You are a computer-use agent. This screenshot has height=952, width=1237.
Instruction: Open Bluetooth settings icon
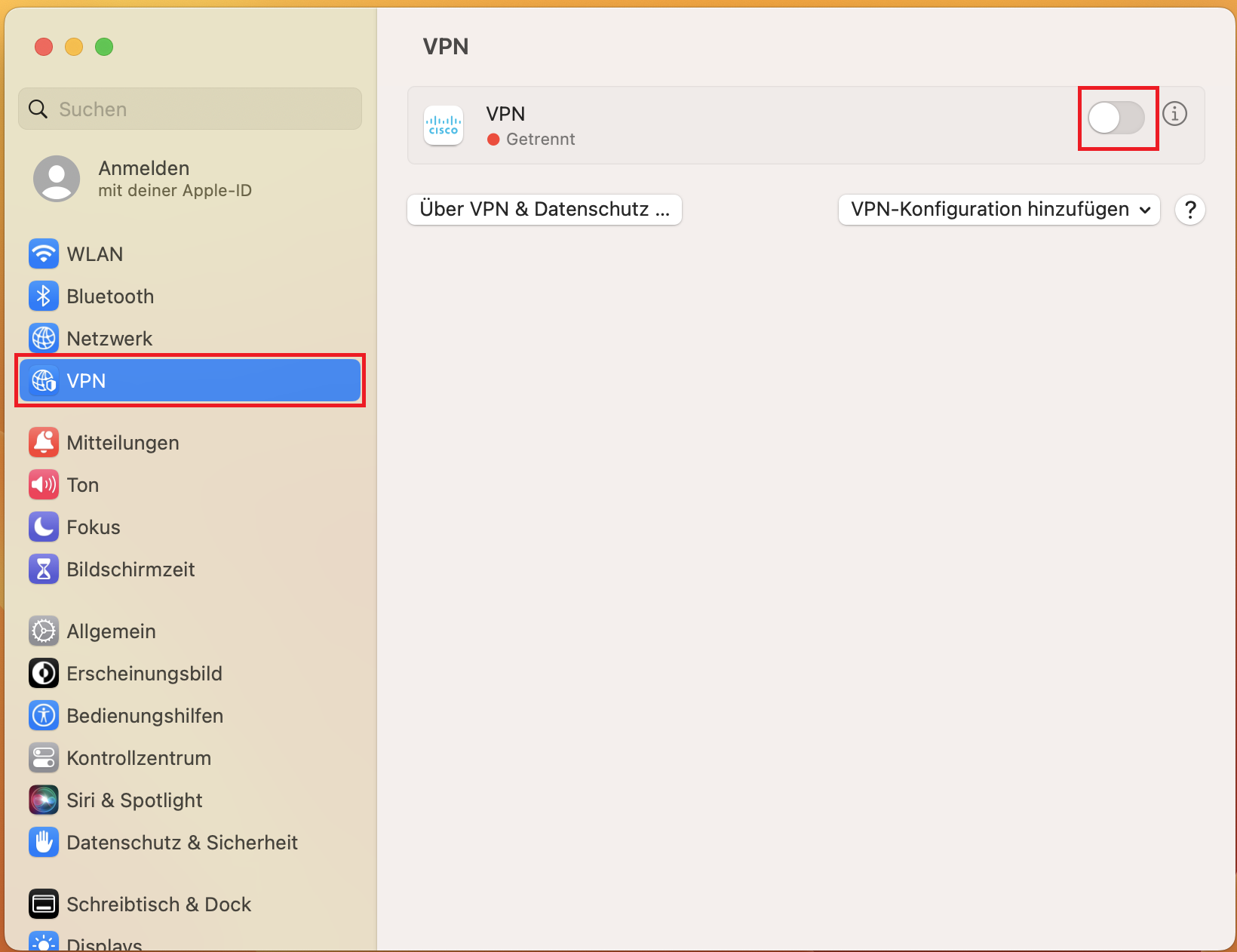click(44, 296)
